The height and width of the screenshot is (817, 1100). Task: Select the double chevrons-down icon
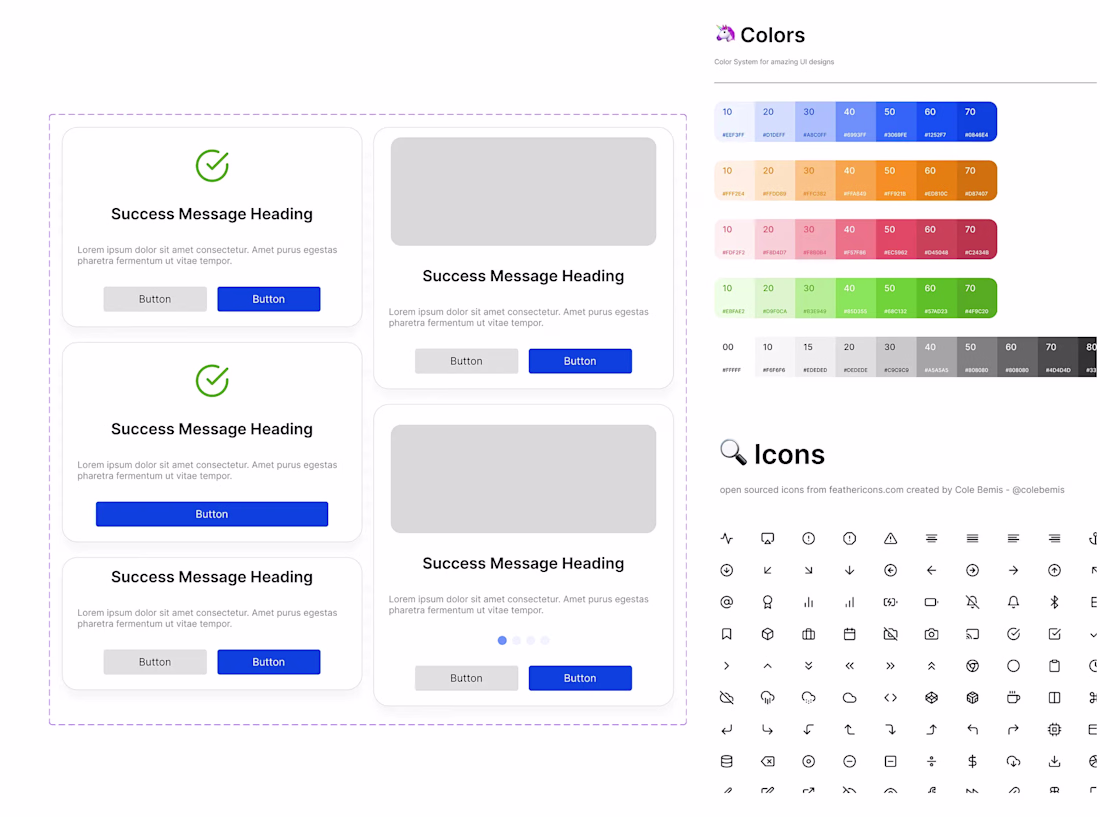[x=808, y=666]
